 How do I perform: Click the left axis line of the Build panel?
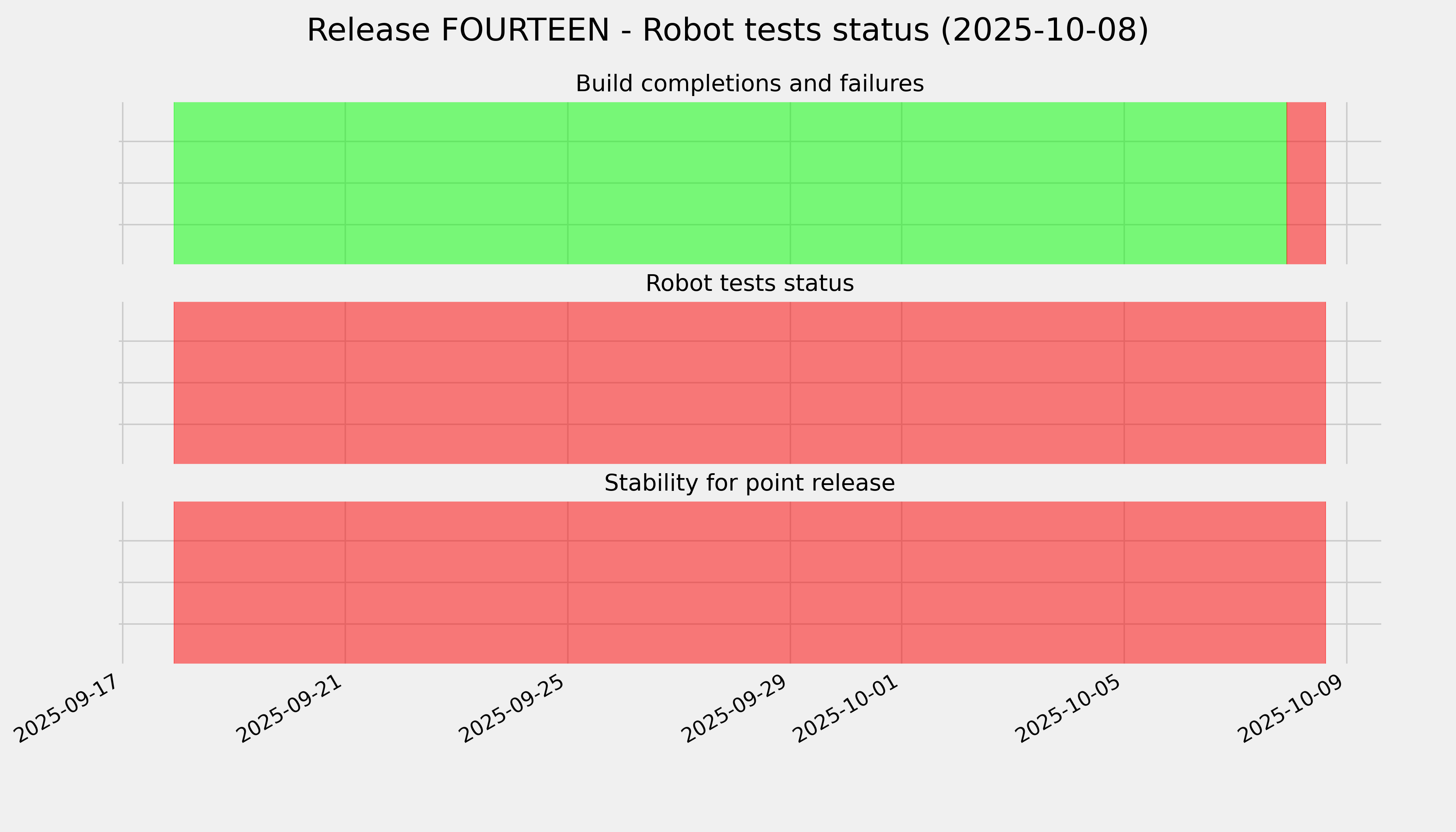tap(123, 183)
